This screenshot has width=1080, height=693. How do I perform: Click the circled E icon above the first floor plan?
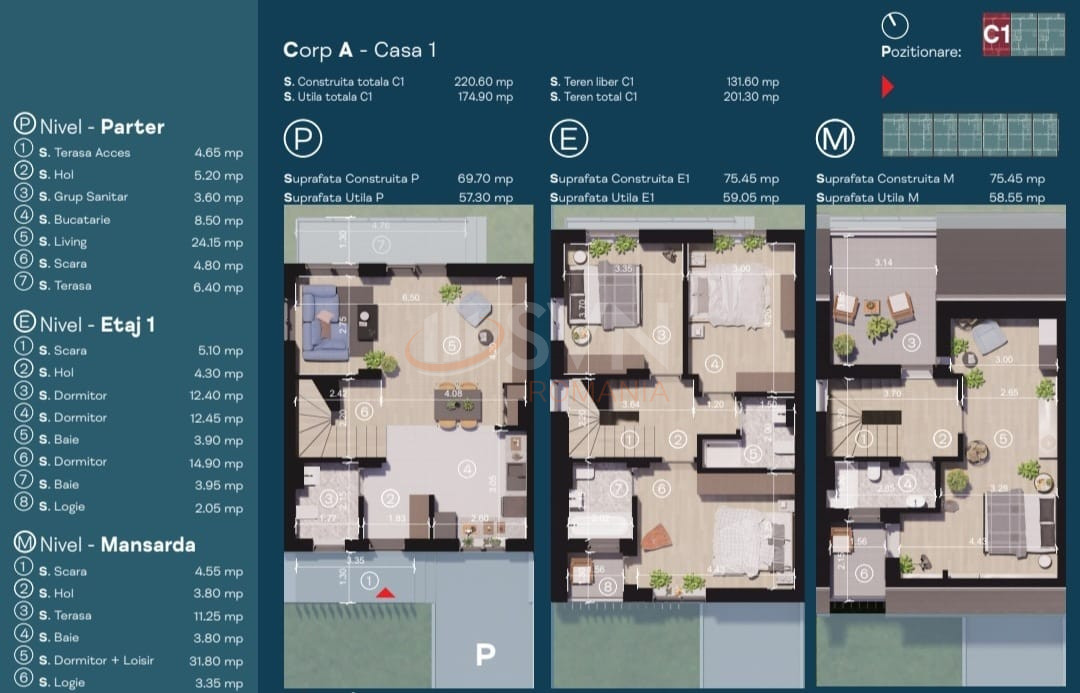pyautogui.click(x=568, y=139)
